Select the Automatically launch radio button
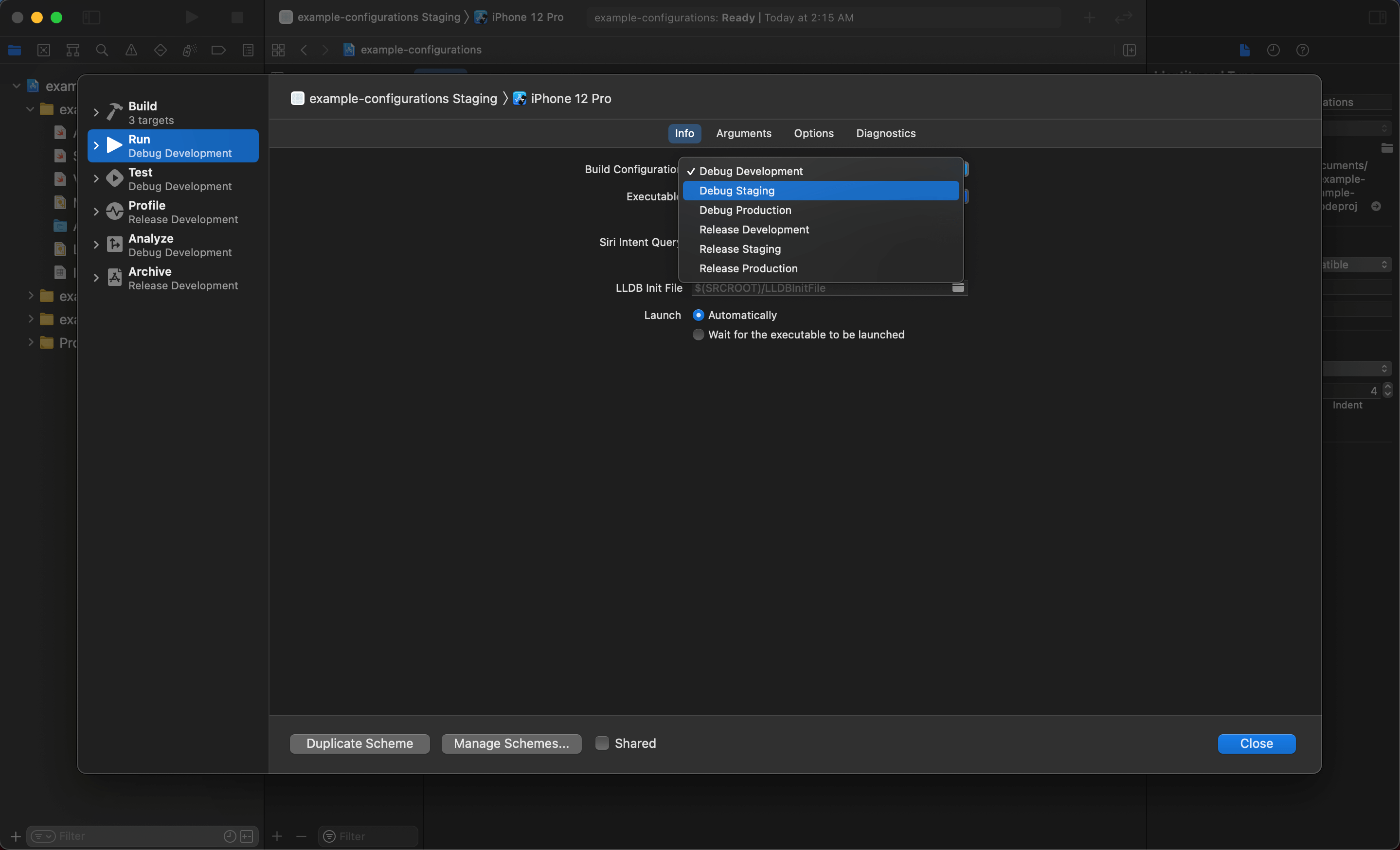 (x=698, y=315)
